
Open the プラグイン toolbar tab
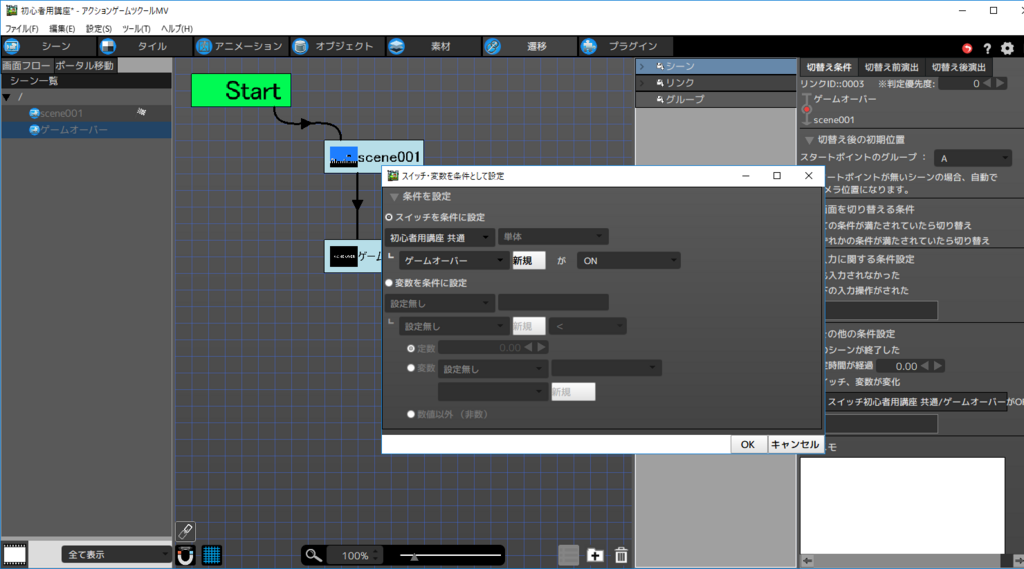(x=624, y=46)
